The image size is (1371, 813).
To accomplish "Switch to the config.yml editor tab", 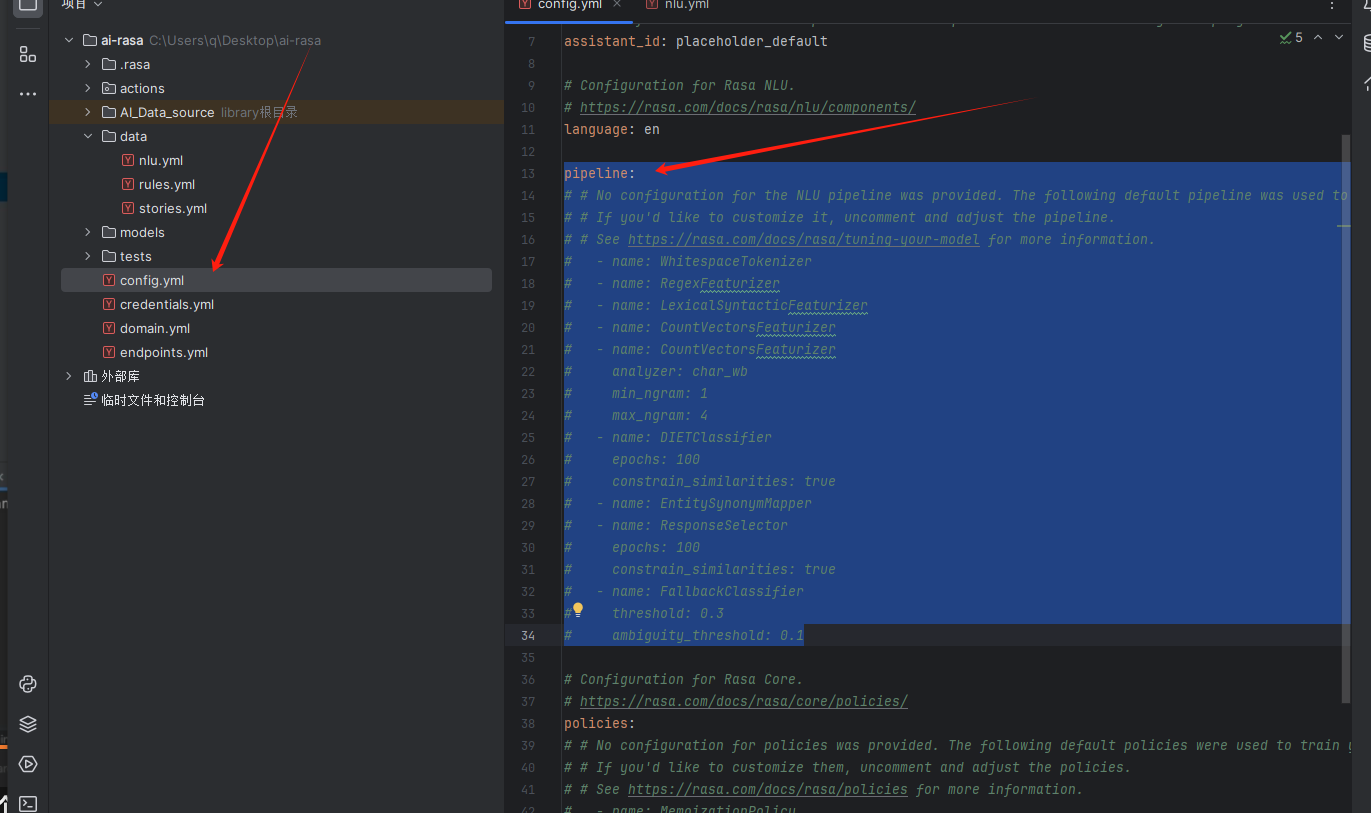I will click(568, 6).
